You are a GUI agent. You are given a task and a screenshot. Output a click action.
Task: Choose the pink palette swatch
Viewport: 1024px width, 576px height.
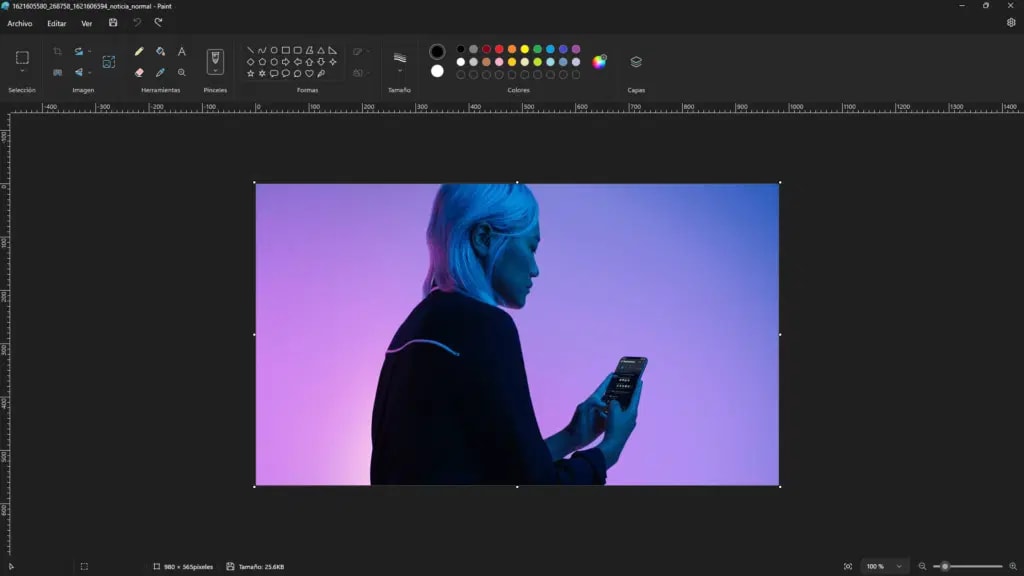[x=499, y=62]
